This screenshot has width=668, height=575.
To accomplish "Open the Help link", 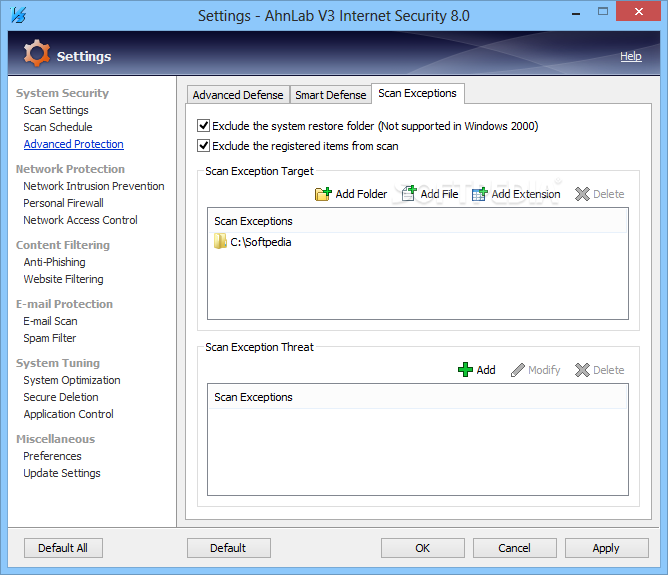I will pos(631,56).
